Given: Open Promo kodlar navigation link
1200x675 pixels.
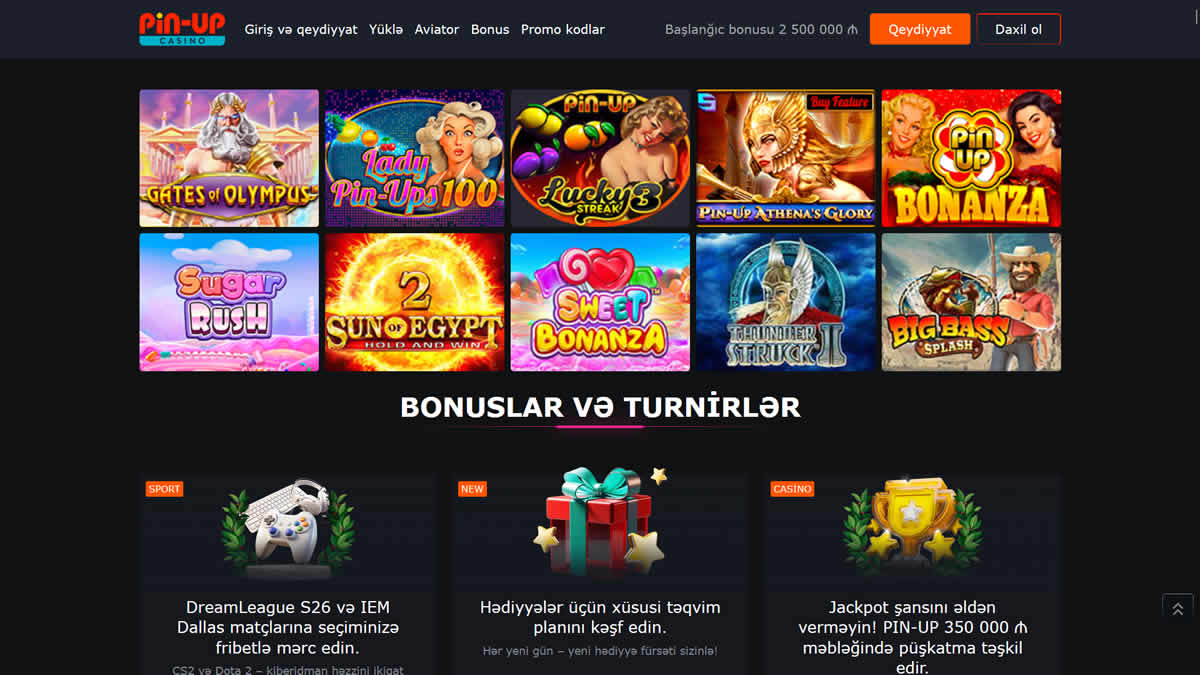Looking at the screenshot, I should click(563, 30).
